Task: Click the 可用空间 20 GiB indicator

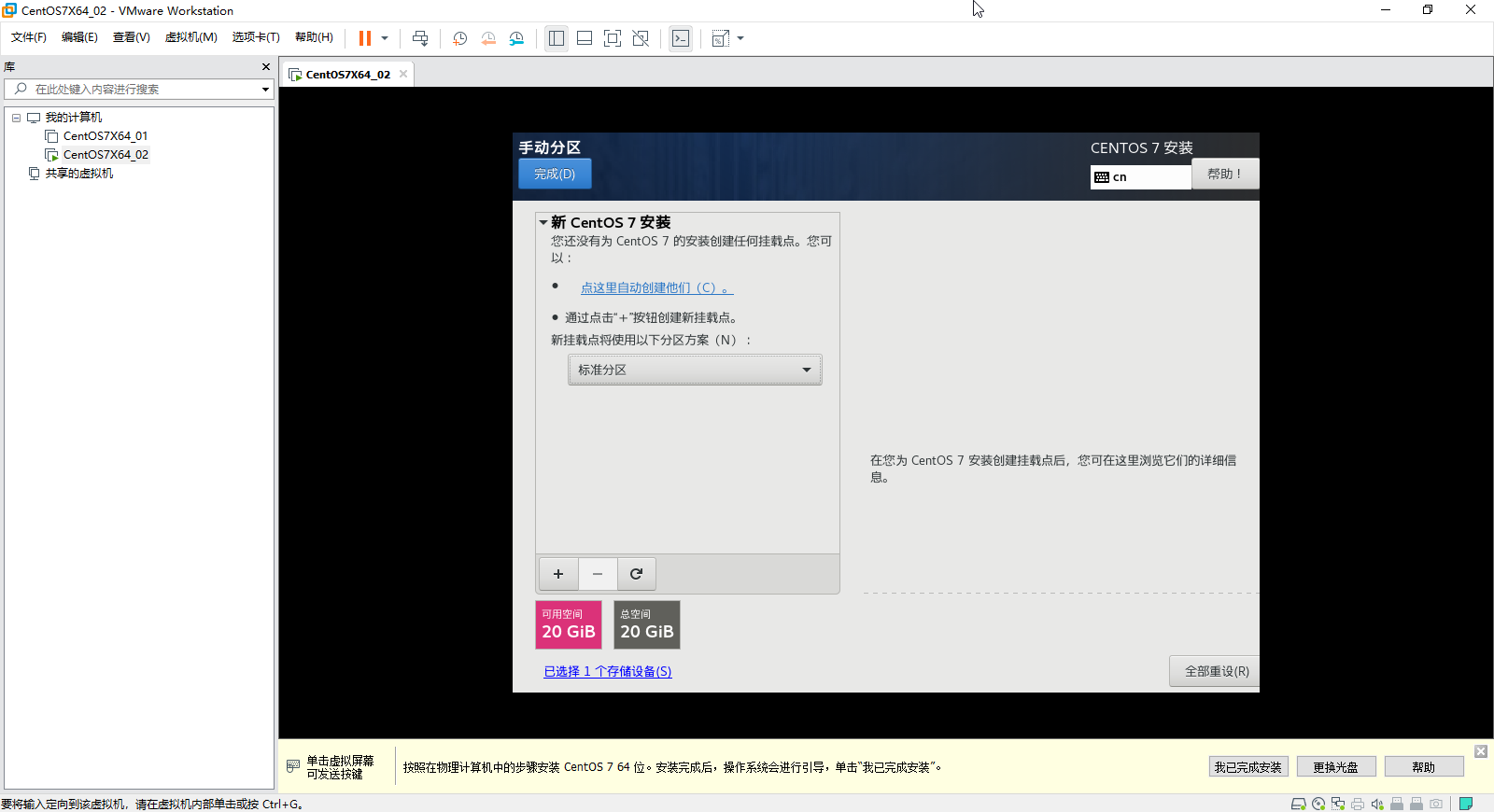Action: 569,624
